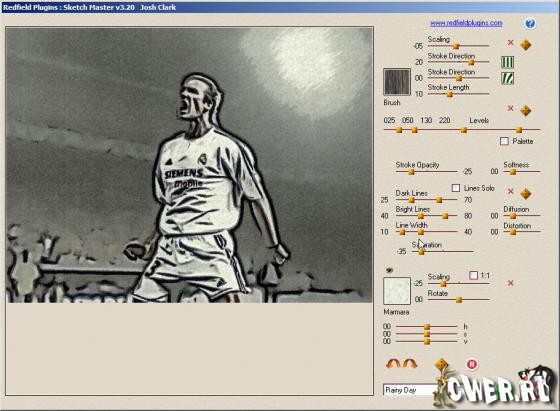Click the Dark Lines left slider handle
Image resolution: width=560 pixels, height=411 pixels.
pos(411,200)
